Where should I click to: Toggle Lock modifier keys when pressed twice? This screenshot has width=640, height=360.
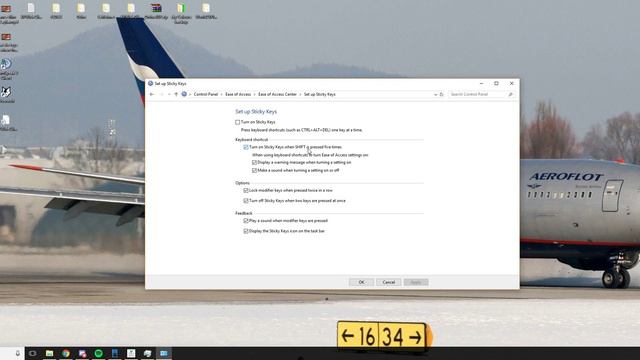click(246, 191)
